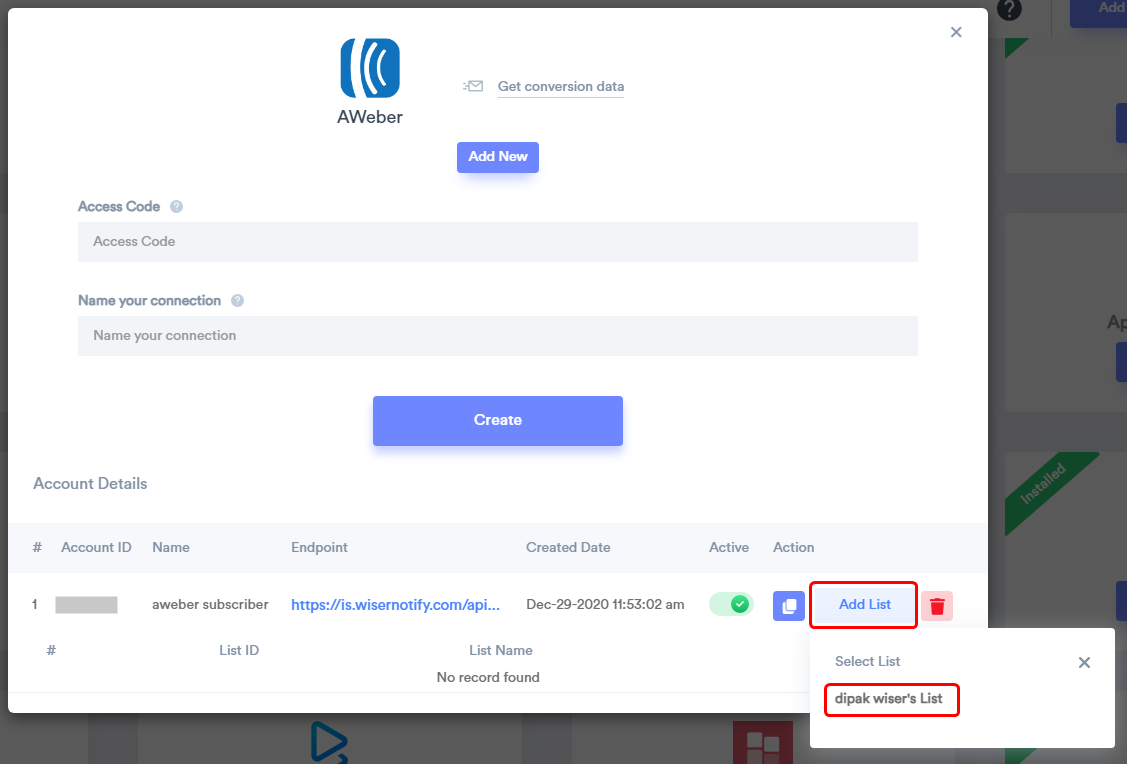Click the Account Details heading
Viewport: 1127px width, 764px height.
coord(91,484)
